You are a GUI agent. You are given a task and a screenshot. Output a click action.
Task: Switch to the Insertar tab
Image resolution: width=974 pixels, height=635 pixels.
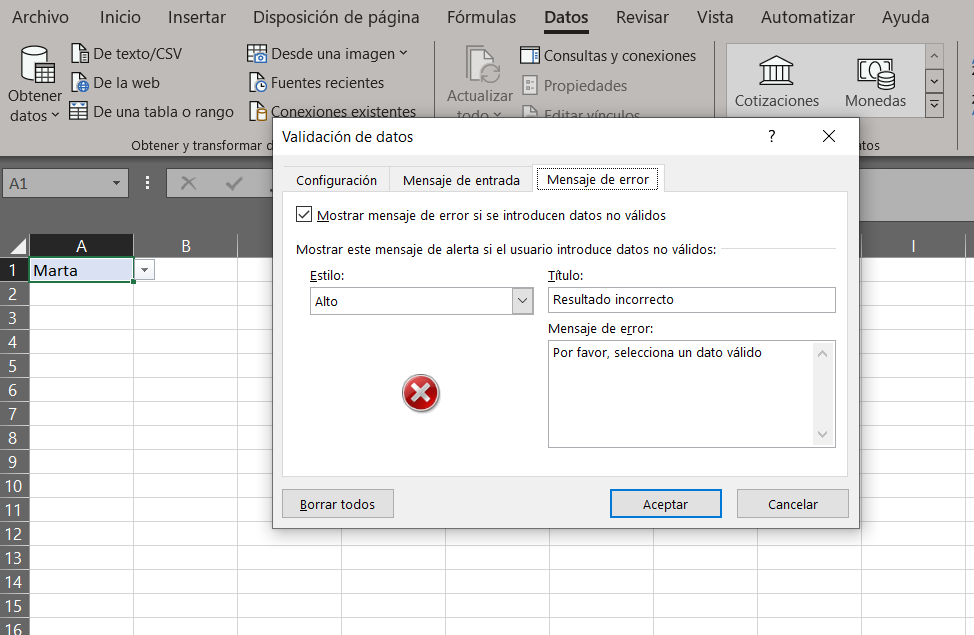(196, 17)
